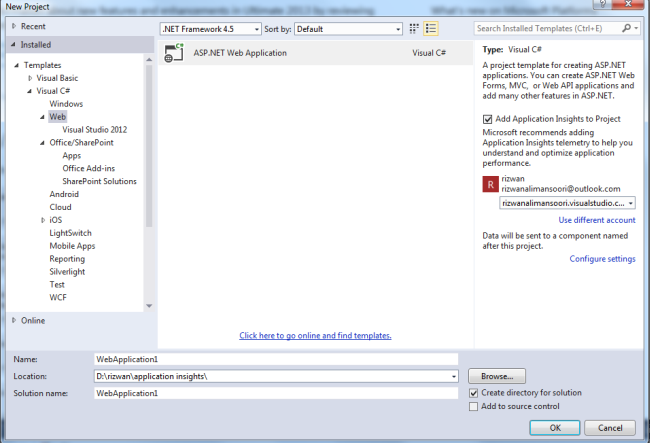Open the .NET Framework 4.5 dropdown
650x443 pixels.
pyautogui.click(x=211, y=29)
